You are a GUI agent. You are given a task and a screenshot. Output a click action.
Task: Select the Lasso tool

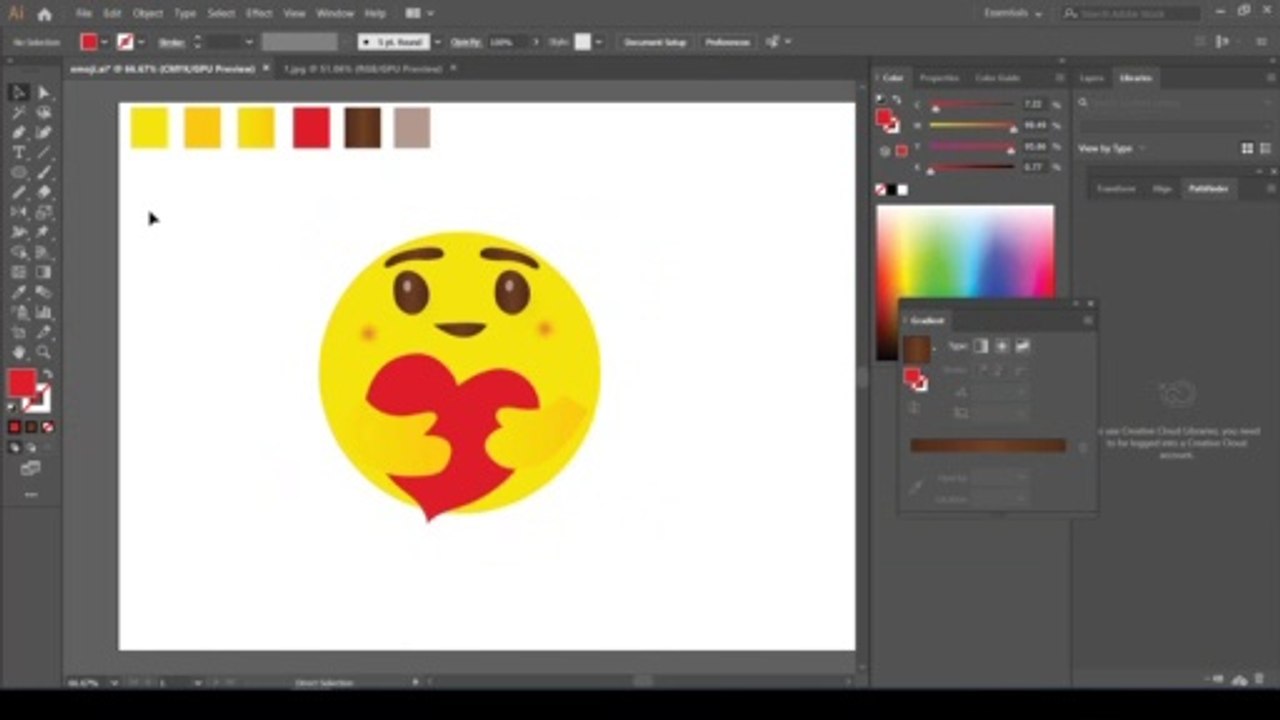click(44, 112)
